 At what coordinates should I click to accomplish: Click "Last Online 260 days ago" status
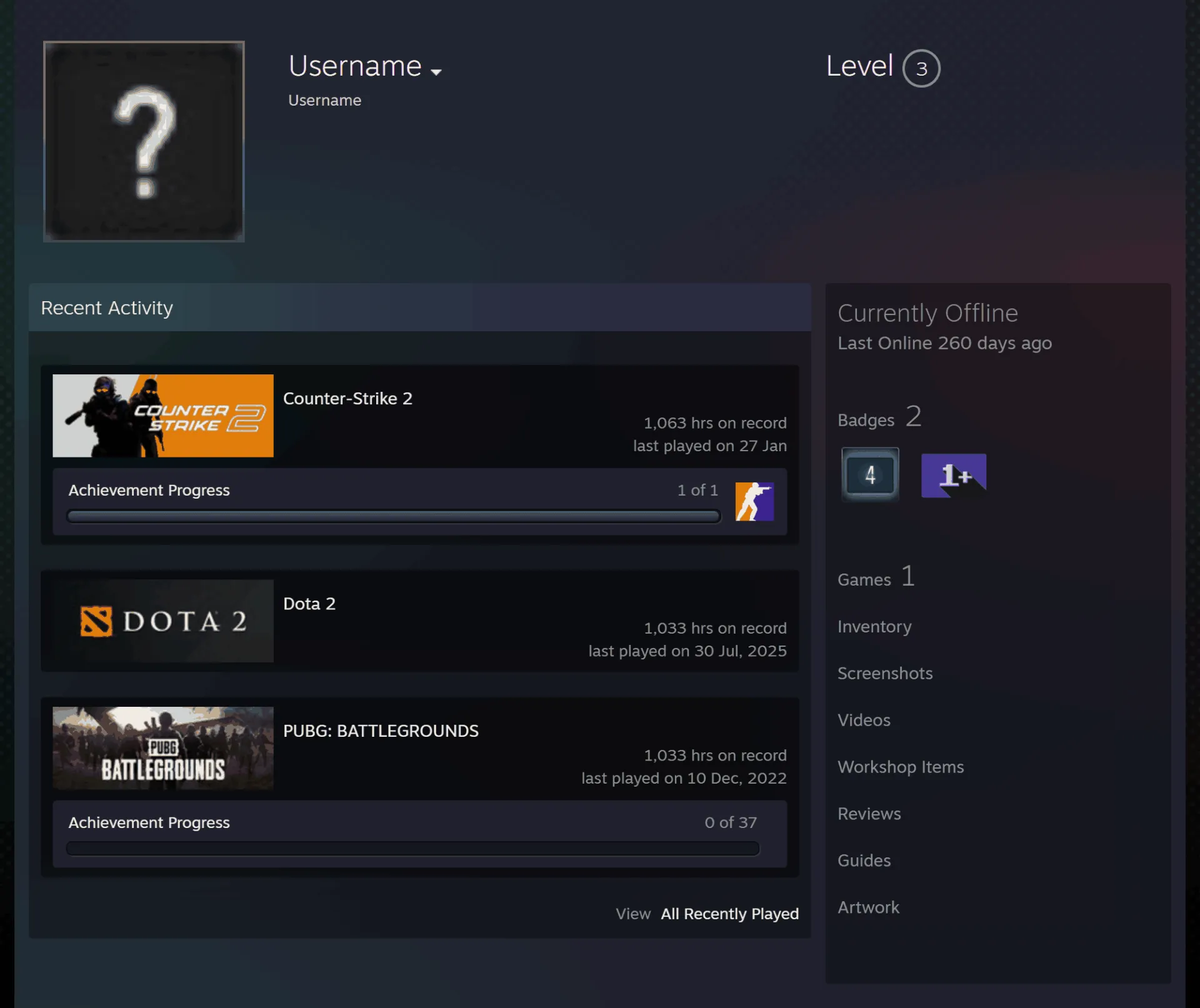(x=944, y=343)
